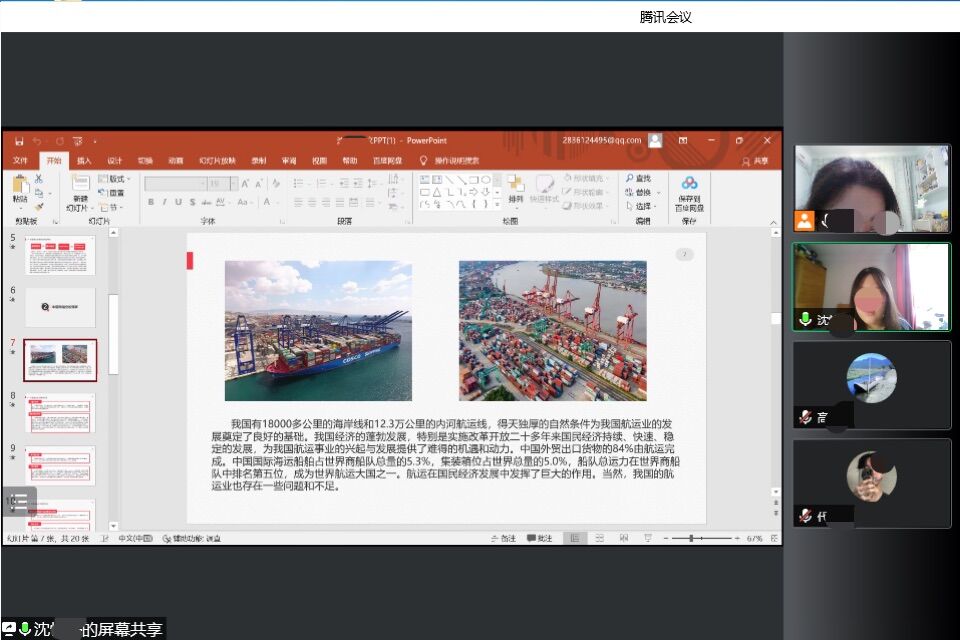Click the Share (共享) button
This screenshot has height=640, width=960.
point(756,160)
